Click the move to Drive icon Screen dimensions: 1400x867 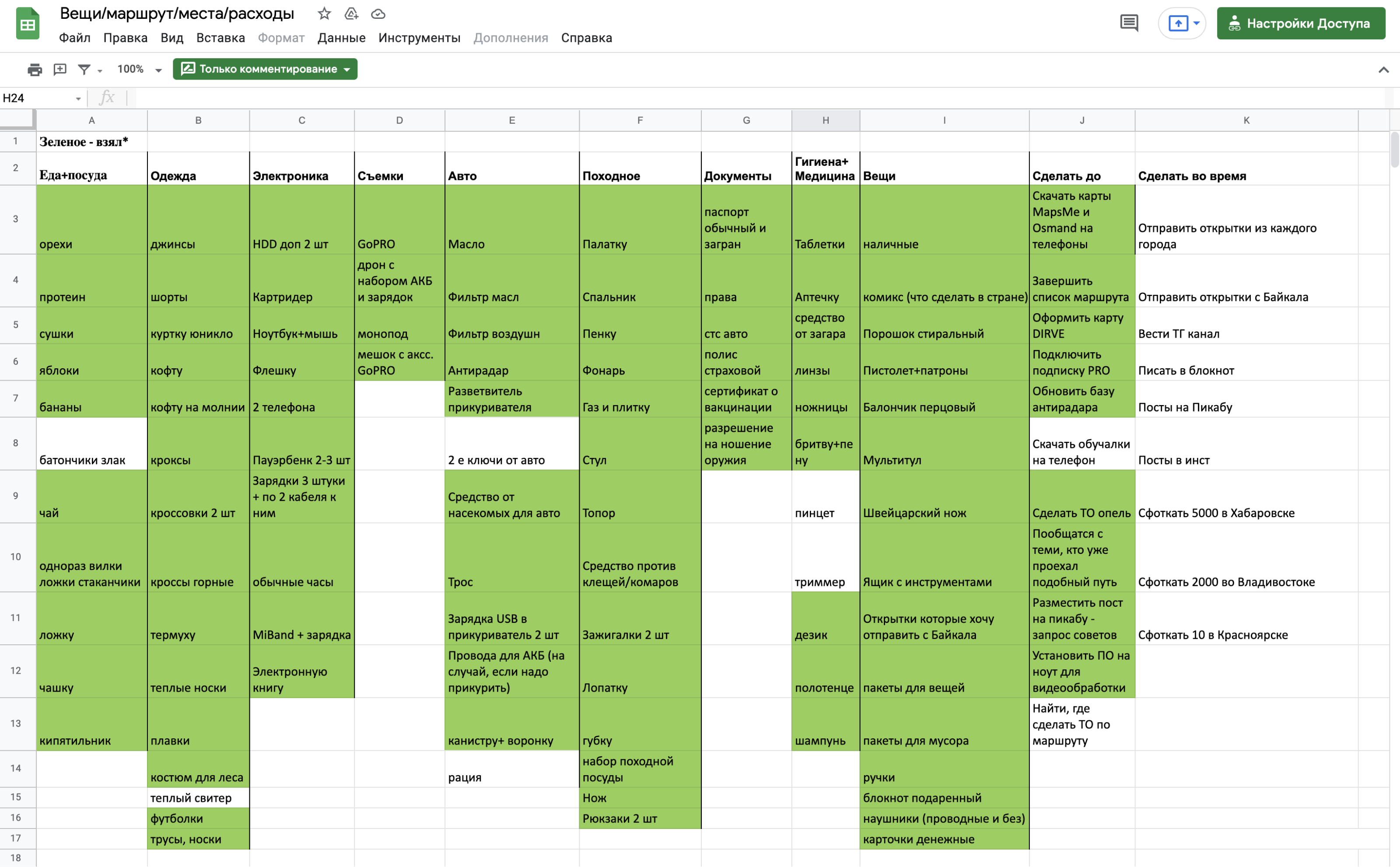[x=351, y=14]
